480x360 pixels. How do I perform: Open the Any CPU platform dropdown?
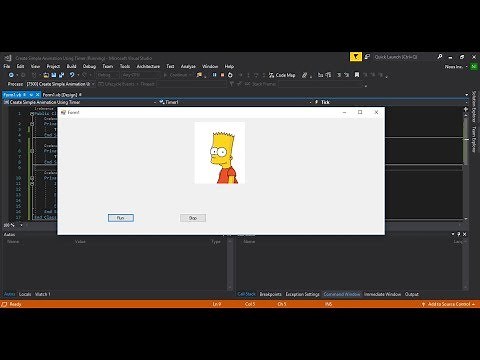141,75
